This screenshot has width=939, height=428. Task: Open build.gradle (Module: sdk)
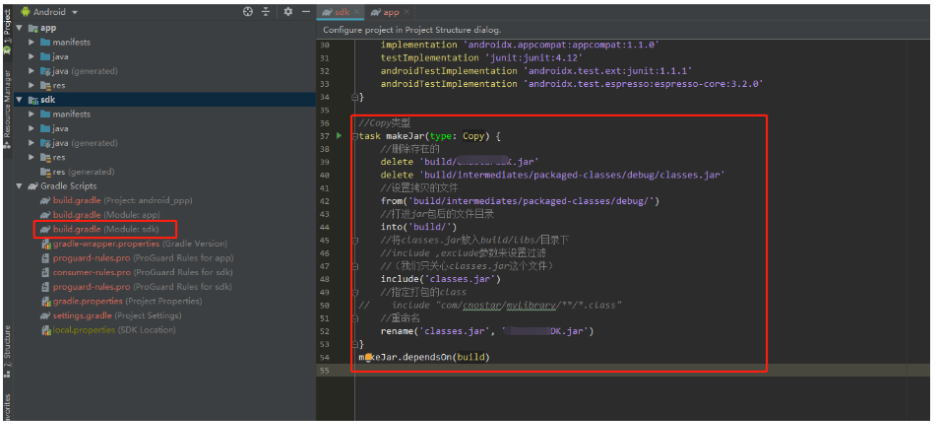[x=100, y=229]
